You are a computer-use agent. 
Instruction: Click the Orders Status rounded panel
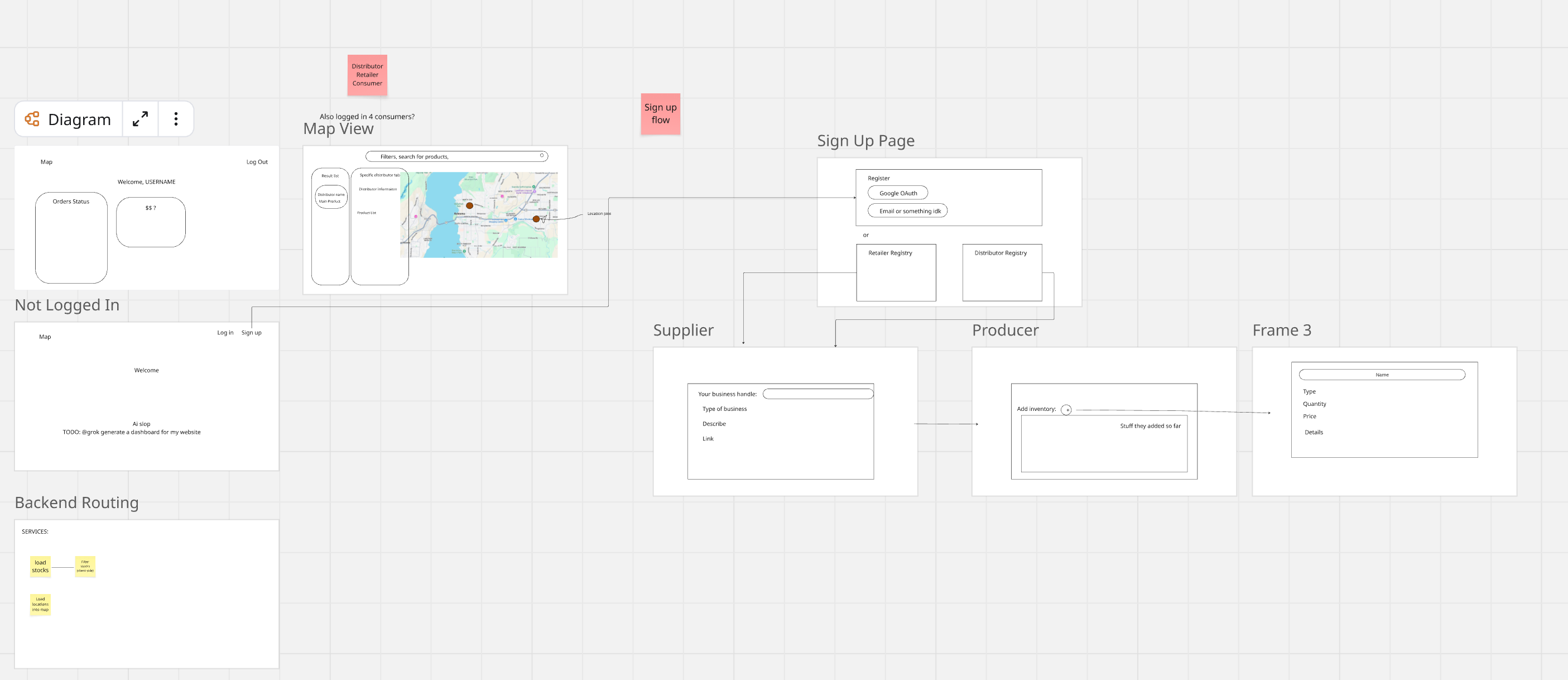[71, 237]
